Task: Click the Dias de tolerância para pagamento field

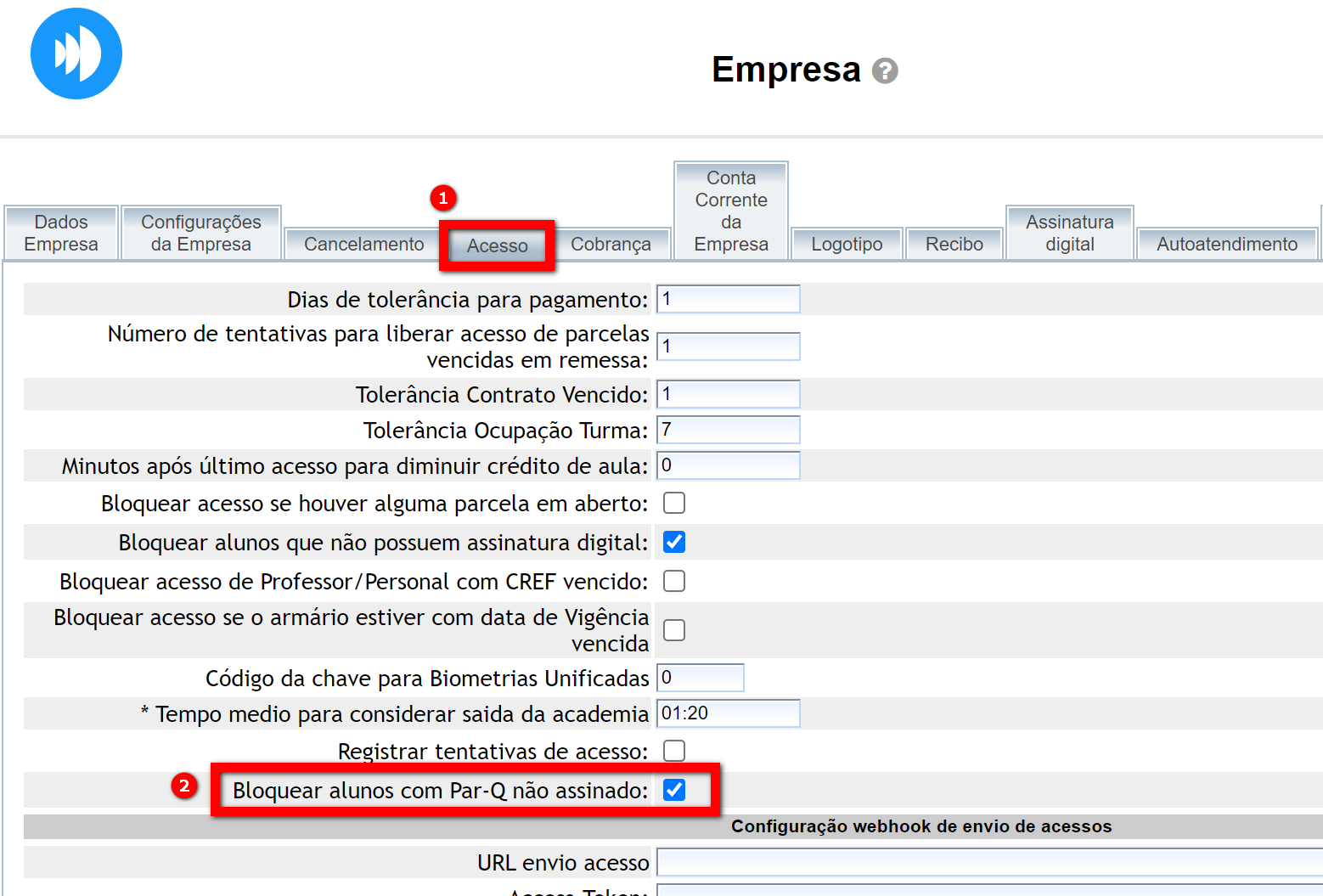Action: pos(728,299)
